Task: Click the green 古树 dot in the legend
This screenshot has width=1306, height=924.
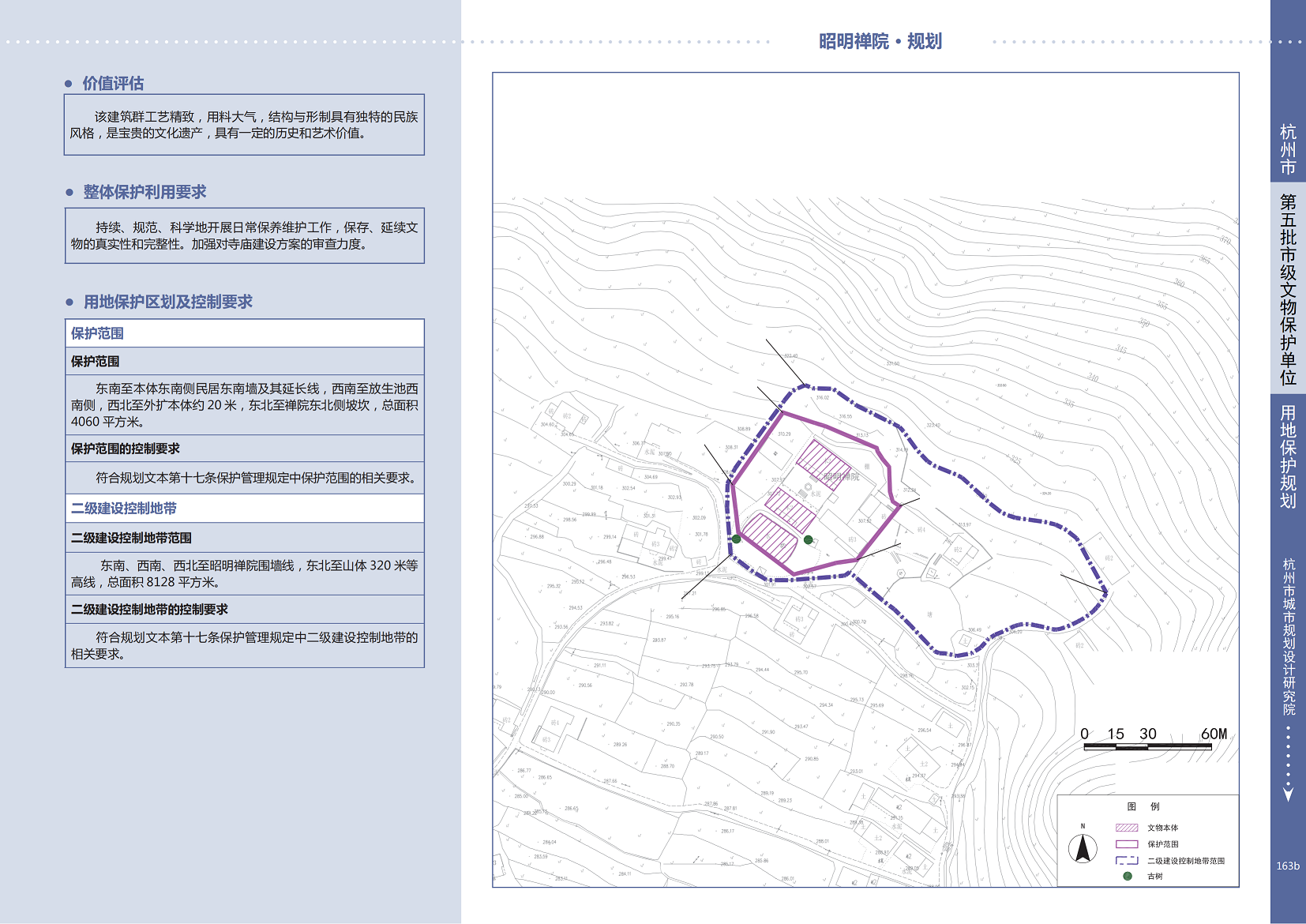Action: (x=1128, y=876)
